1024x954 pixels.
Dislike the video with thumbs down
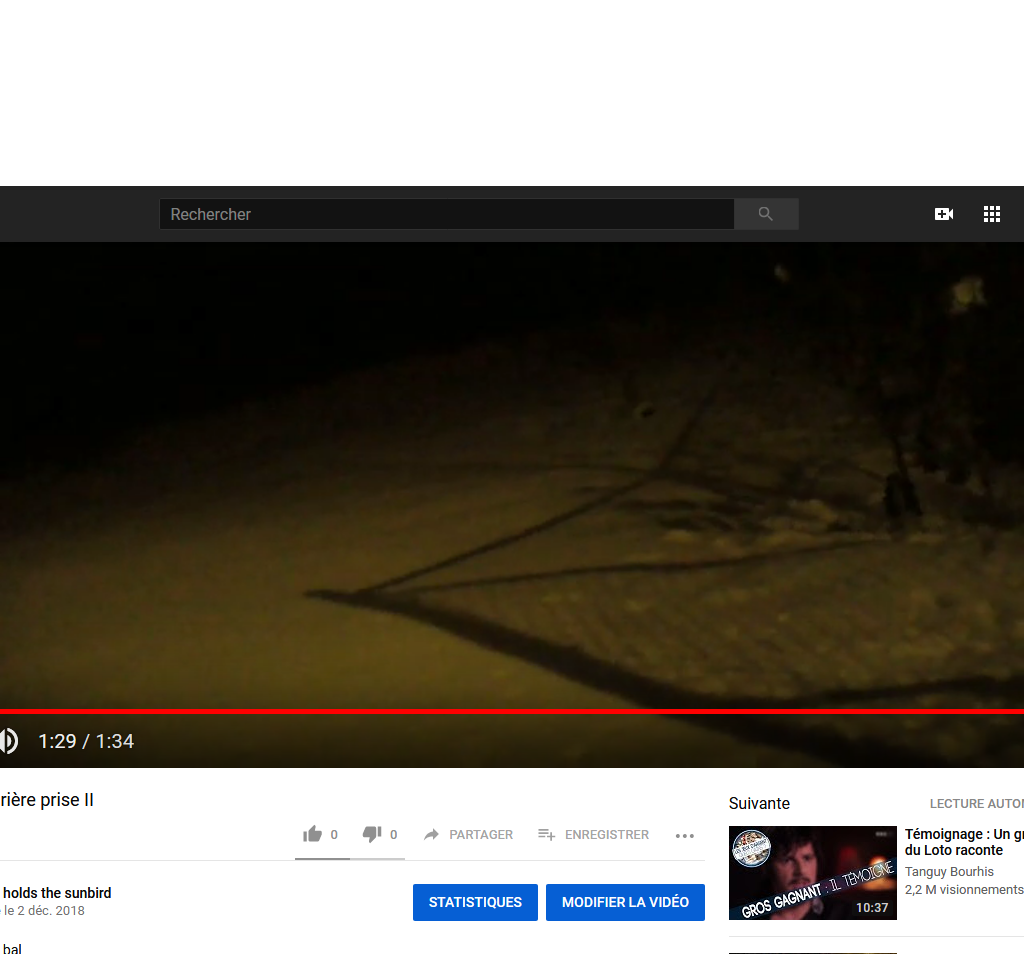[372, 834]
